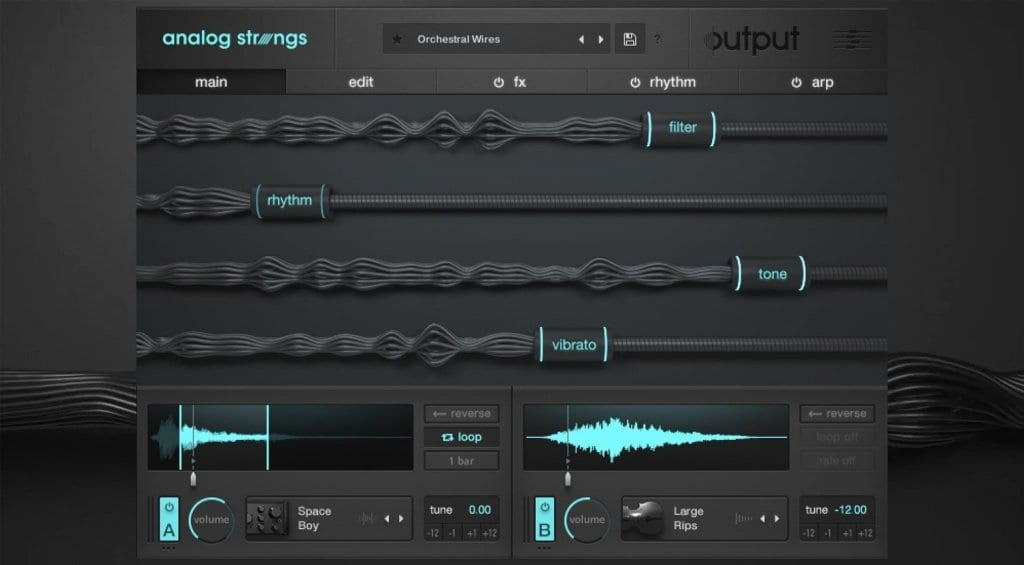Save the current preset with disk icon
Viewport: 1024px width, 565px height.
pos(629,39)
